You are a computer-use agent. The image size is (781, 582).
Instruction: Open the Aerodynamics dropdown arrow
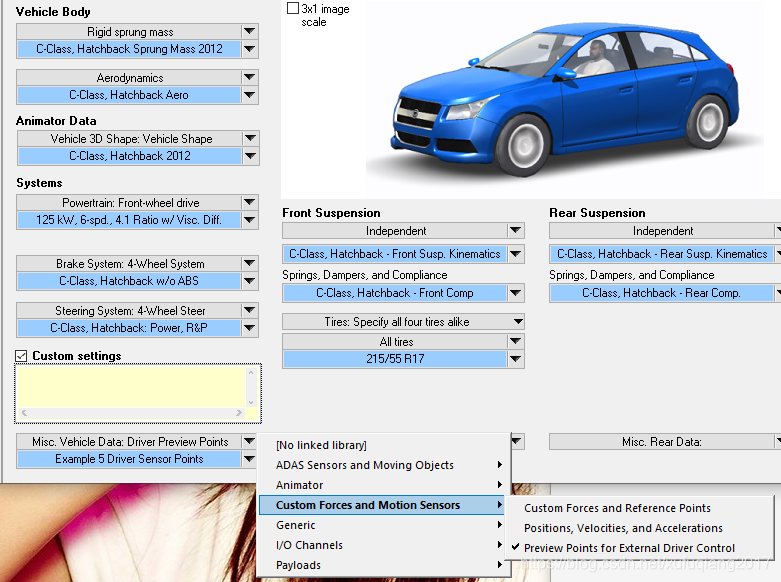tap(250, 77)
